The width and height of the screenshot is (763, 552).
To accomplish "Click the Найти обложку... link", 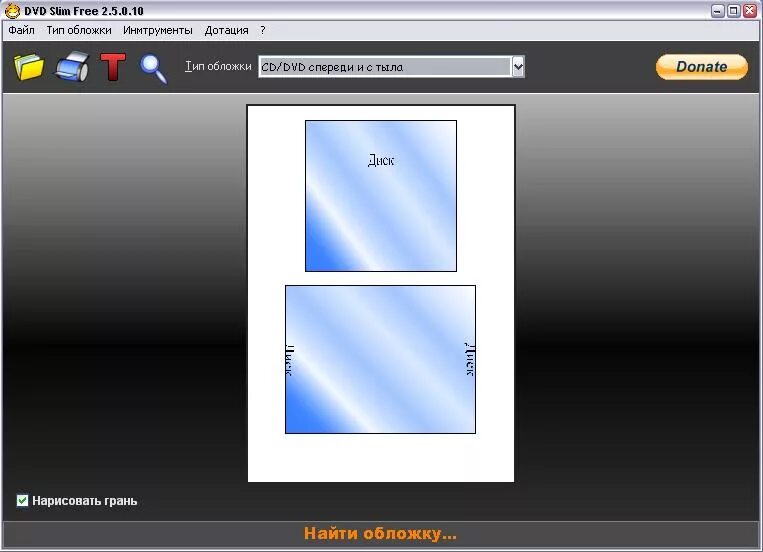I will tap(381, 534).
